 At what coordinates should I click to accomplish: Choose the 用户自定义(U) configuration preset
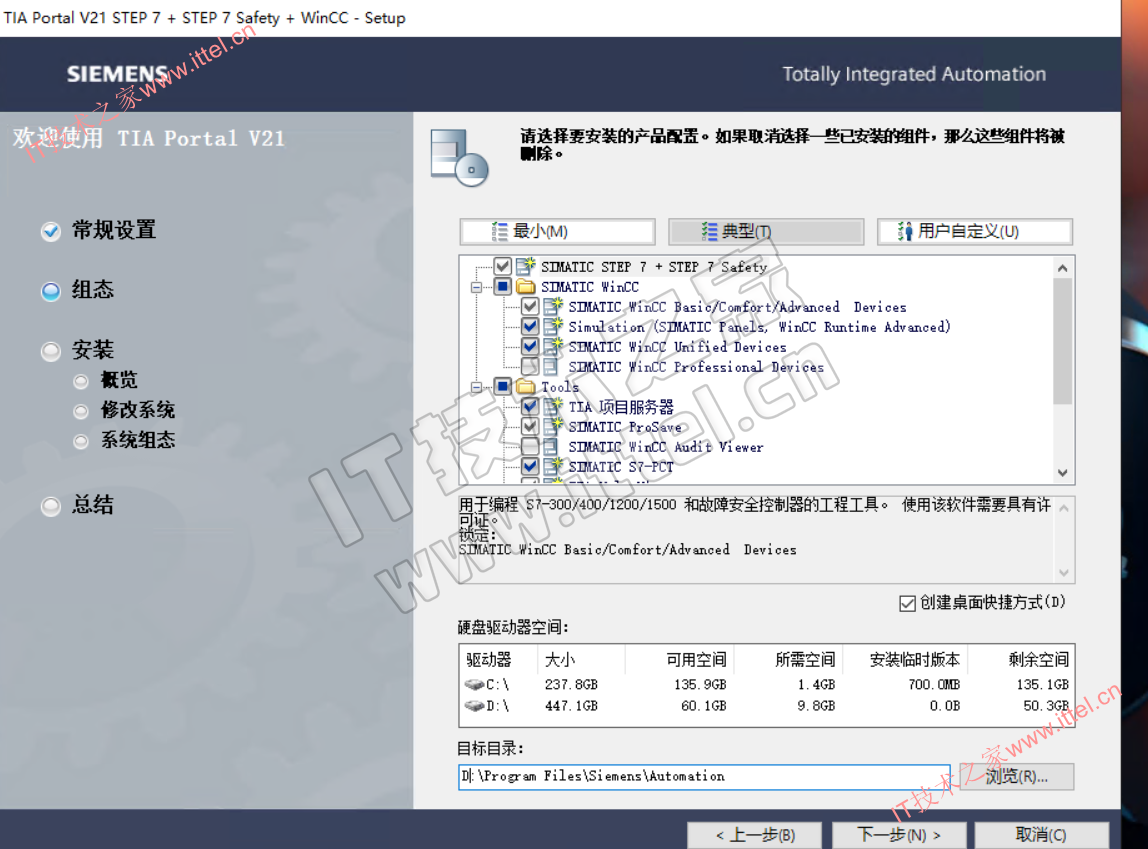[974, 232]
